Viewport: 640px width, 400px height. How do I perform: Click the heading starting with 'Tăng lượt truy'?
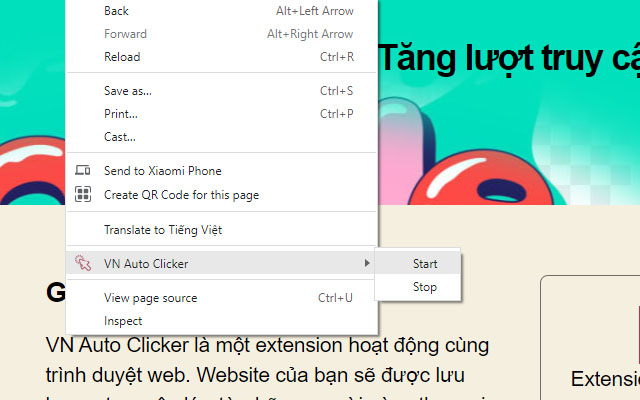509,59
